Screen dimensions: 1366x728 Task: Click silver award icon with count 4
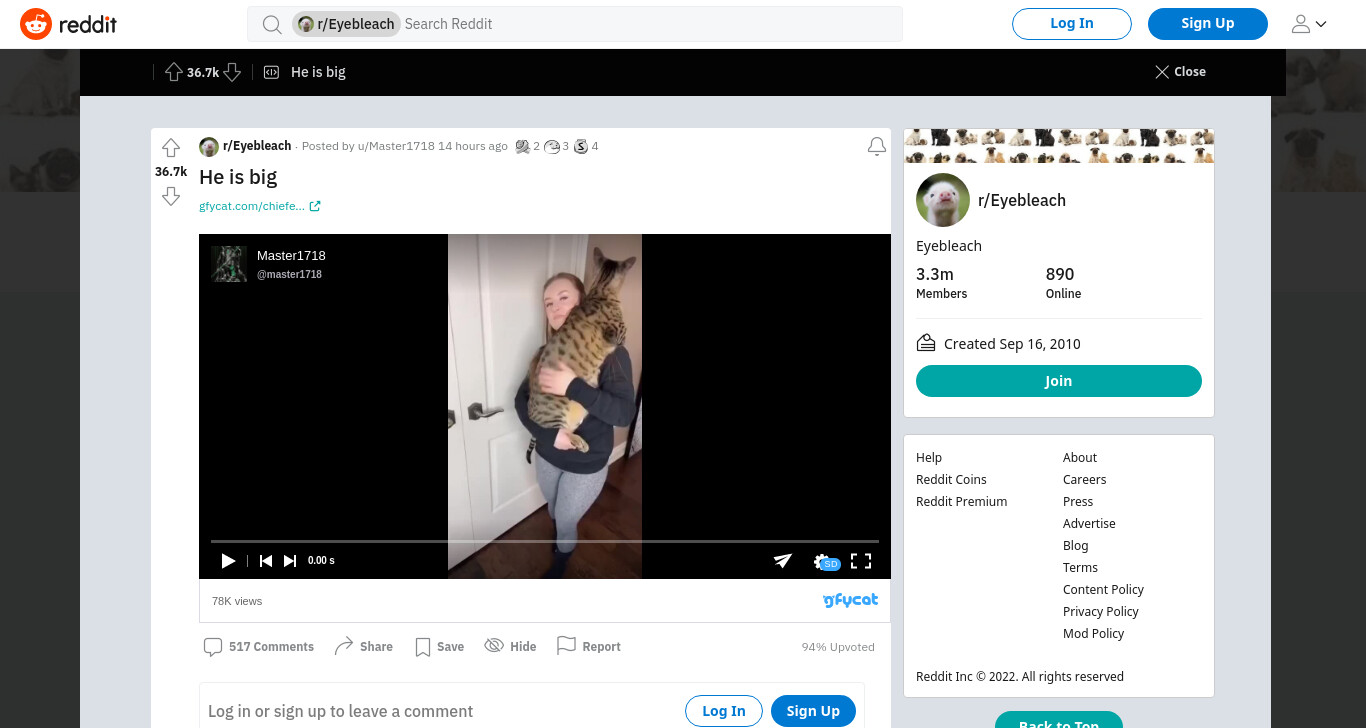click(x=581, y=147)
